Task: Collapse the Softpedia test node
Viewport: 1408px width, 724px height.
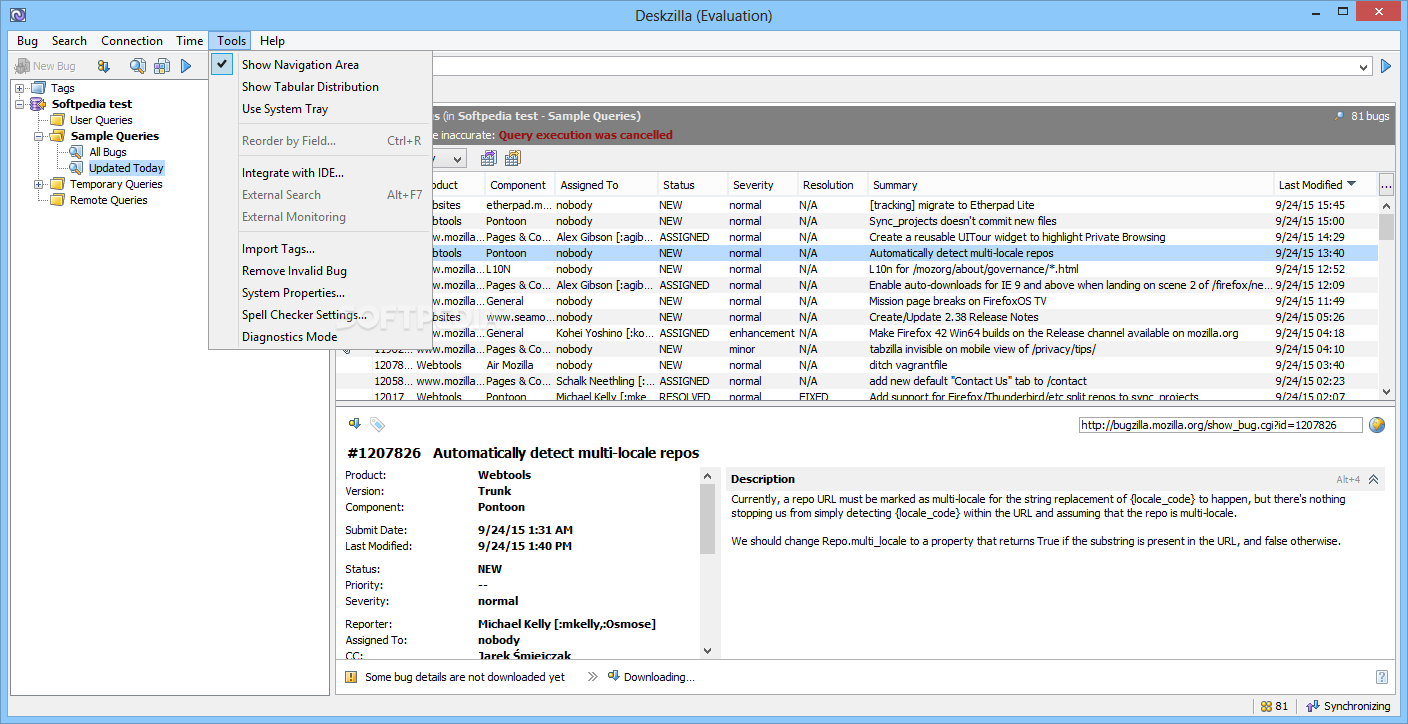Action: tap(20, 104)
